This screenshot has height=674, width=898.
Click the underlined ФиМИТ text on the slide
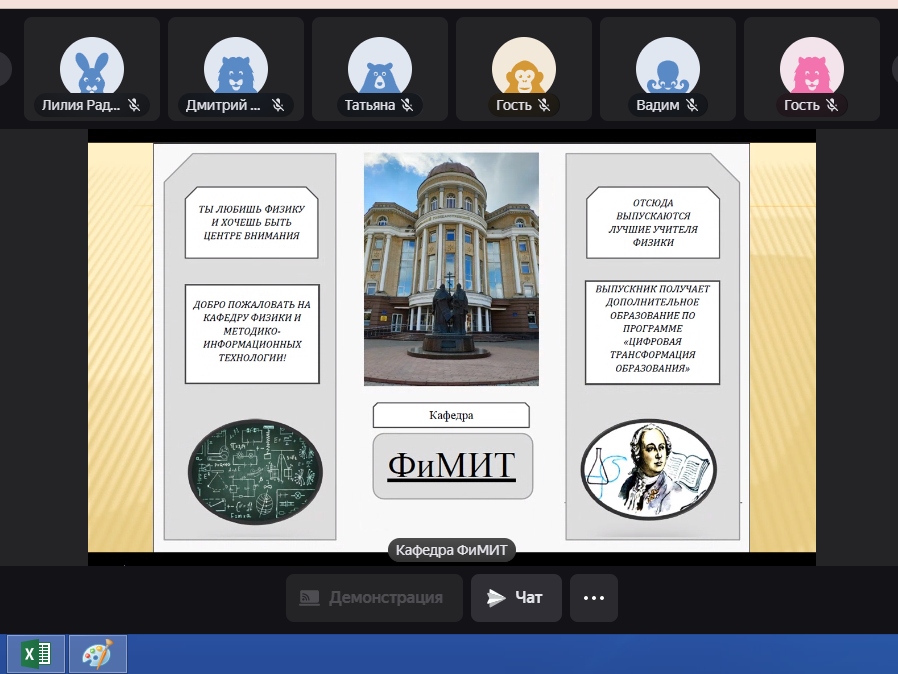point(452,466)
